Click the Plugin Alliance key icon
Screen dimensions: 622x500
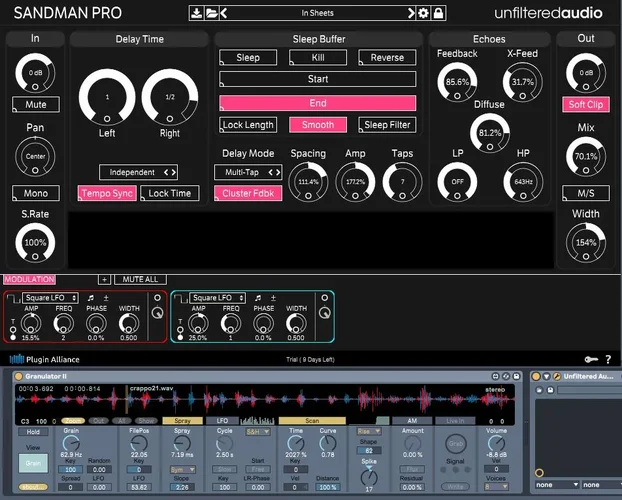pos(591,359)
